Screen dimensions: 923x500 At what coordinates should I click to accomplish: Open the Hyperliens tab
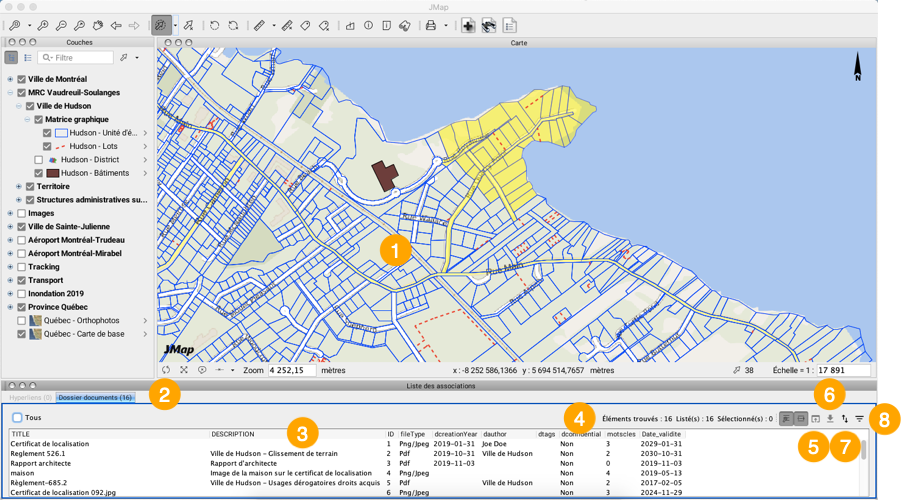pos(30,397)
